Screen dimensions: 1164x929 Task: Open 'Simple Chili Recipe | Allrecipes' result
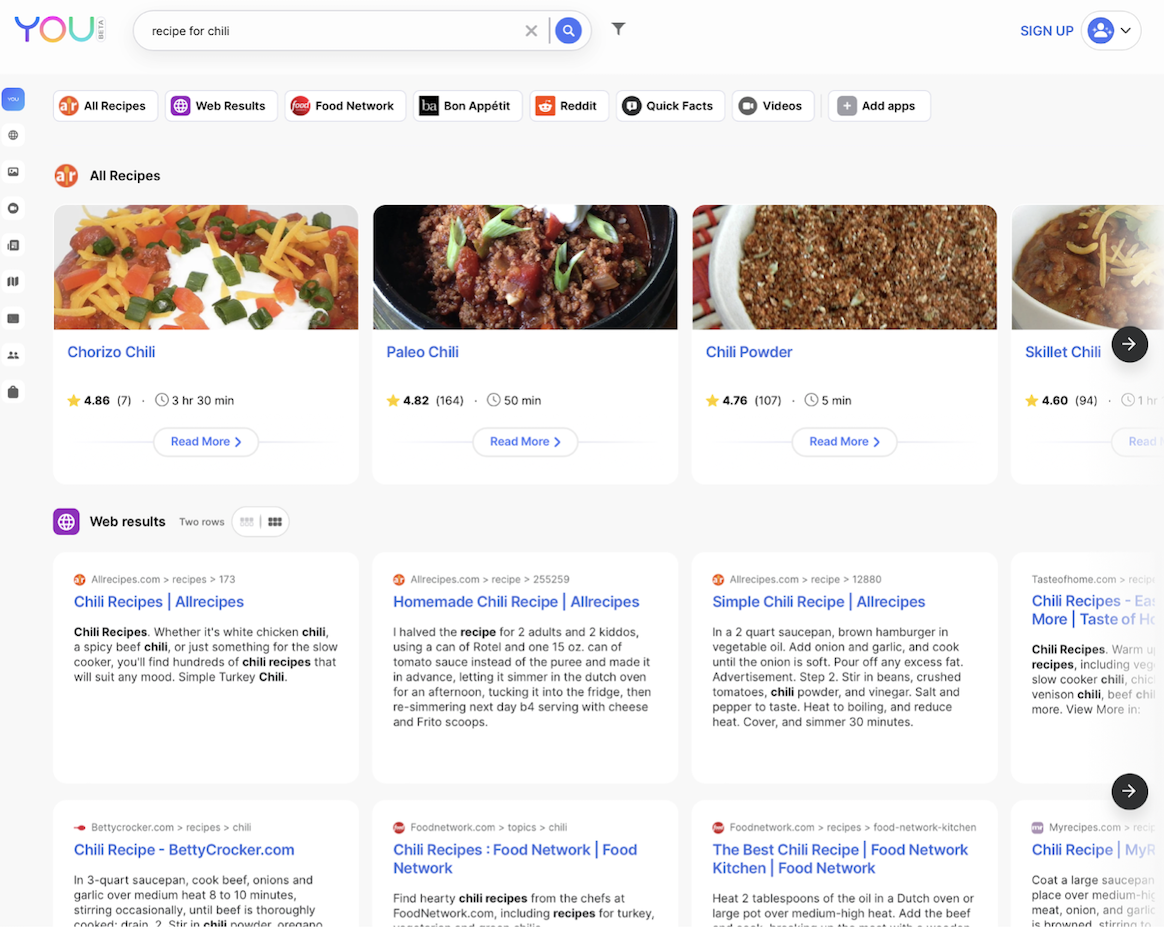click(819, 602)
